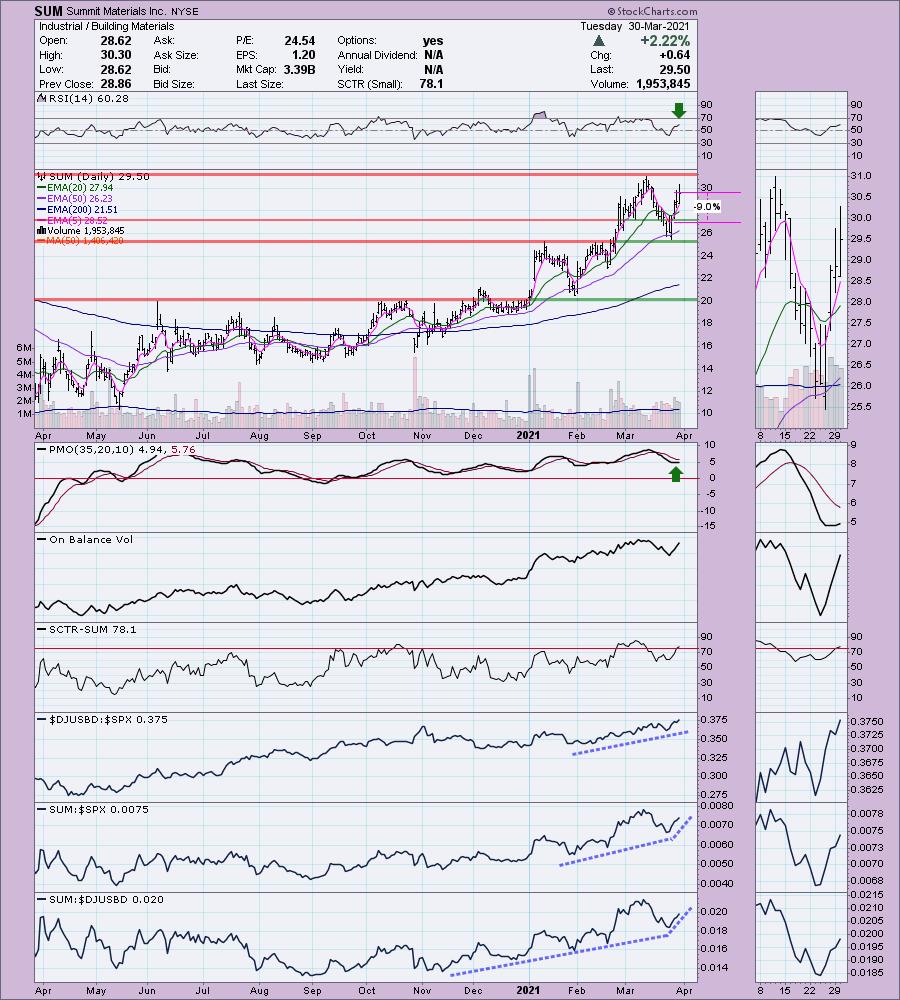Click Industrial / Building Materials sector text
Viewport: 900px width, 1000px height.
(x=107, y=26)
